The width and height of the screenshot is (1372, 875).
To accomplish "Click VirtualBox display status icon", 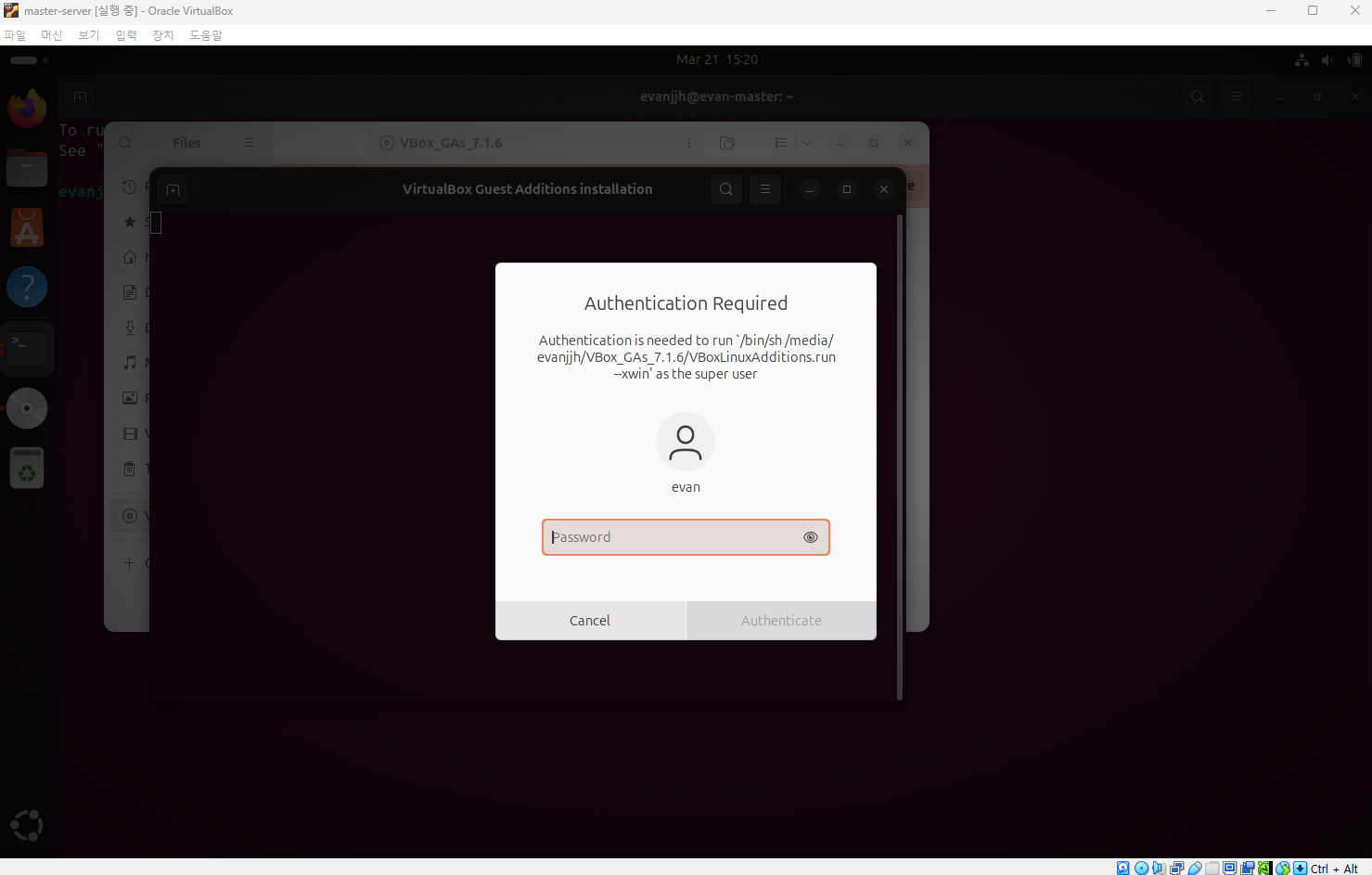I will 1229,869.
